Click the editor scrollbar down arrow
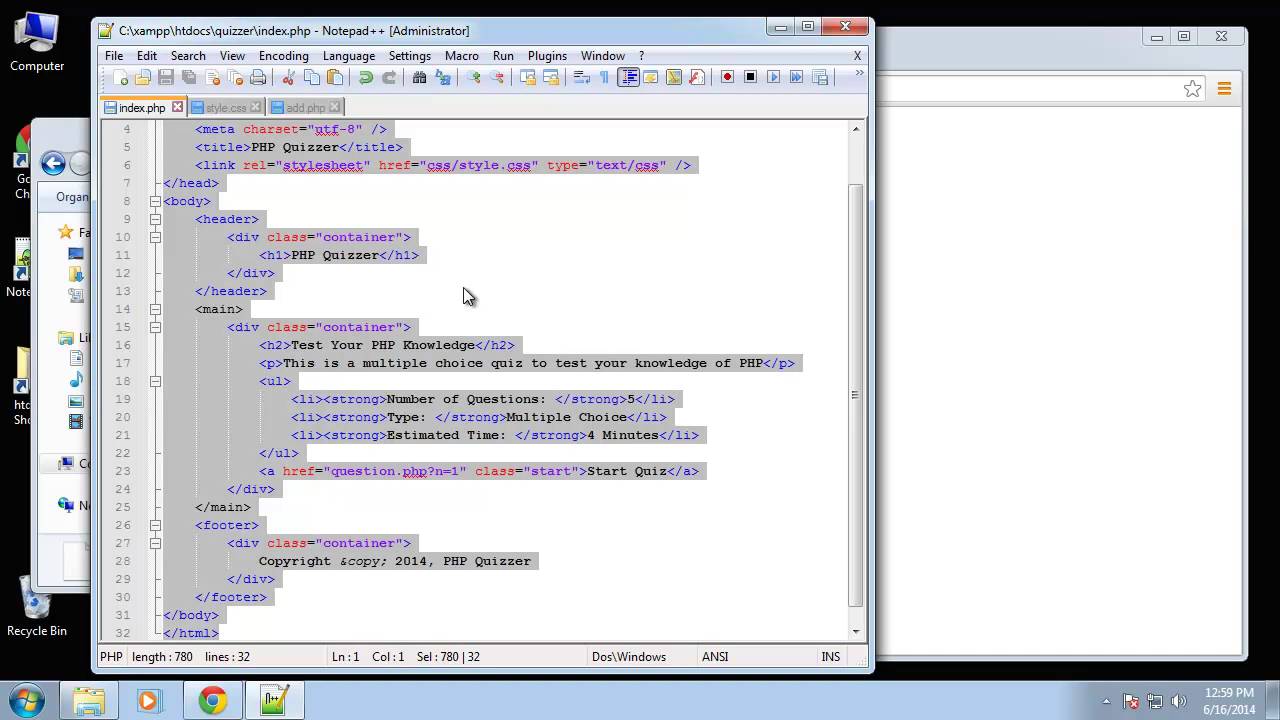This screenshot has width=1280, height=720. pyautogui.click(x=856, y=632)
